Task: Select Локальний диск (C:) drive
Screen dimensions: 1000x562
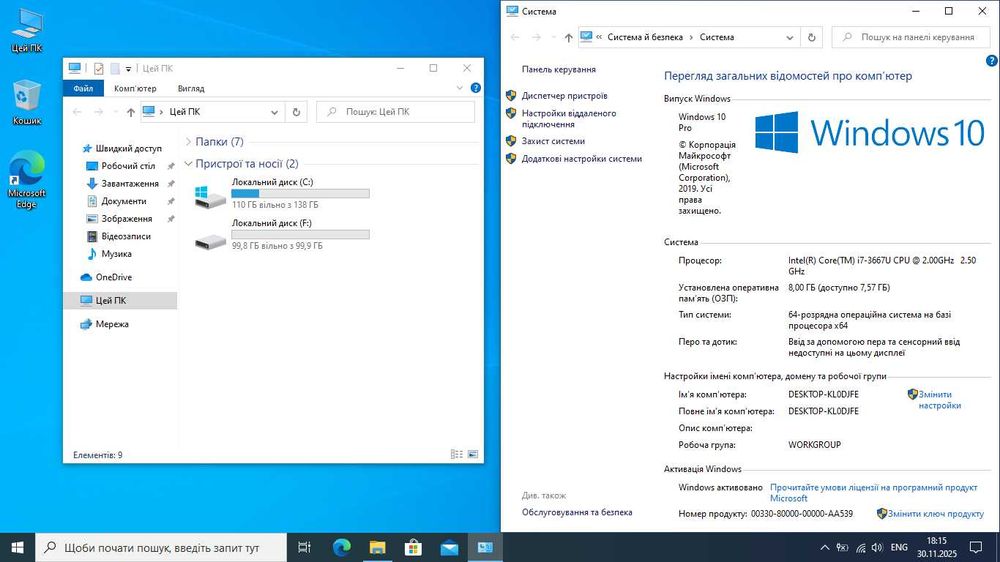Action: [281, 193]
